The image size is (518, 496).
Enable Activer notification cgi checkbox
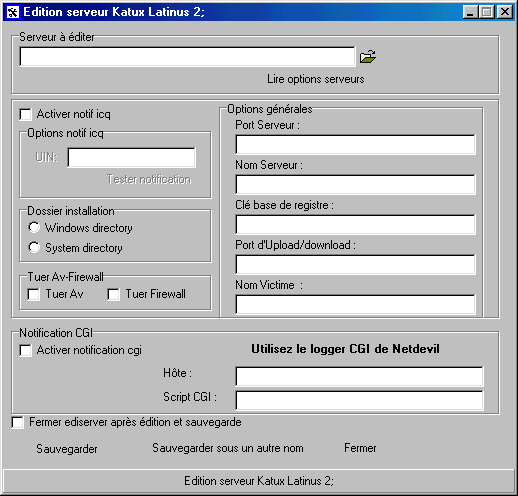pyautogui.click(x=26, y=350)
